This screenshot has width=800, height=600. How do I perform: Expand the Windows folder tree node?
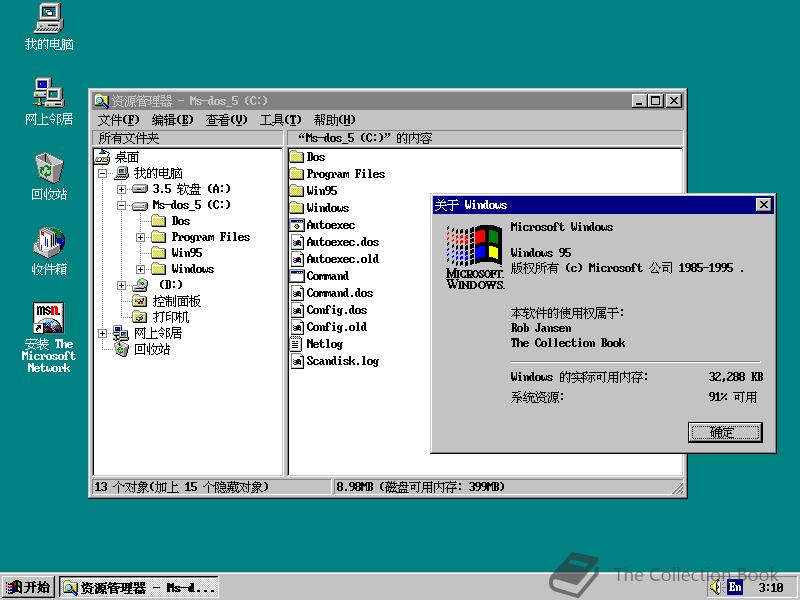[x=140, y=269]
